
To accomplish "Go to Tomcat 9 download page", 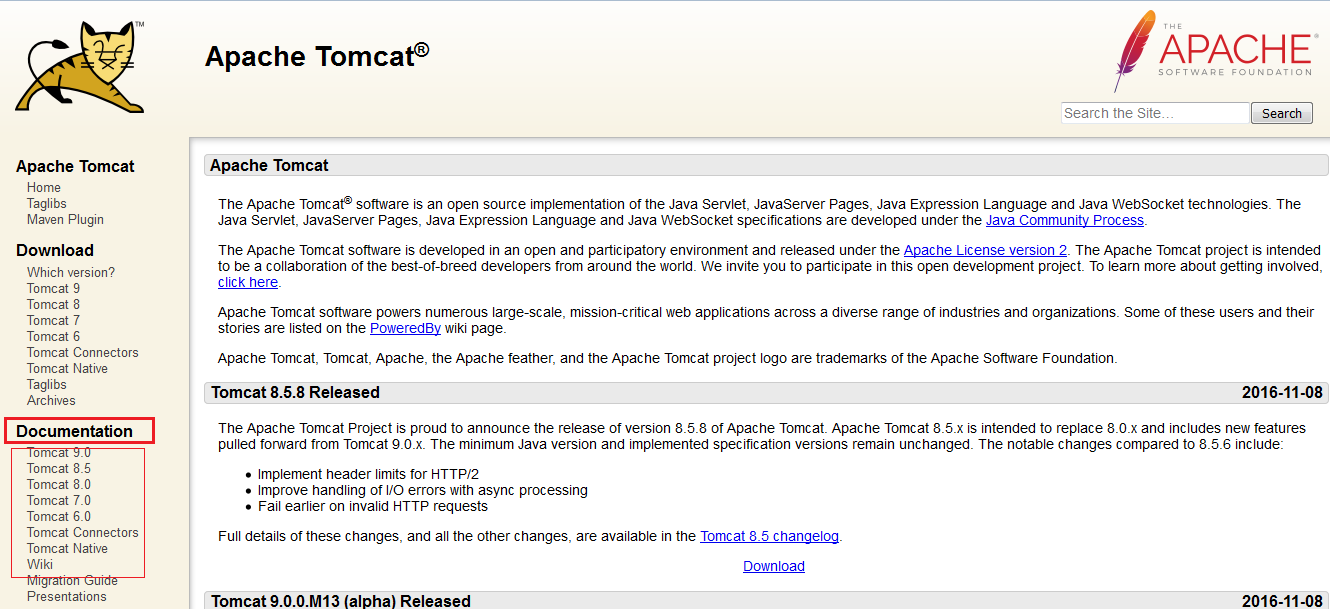I will point(53,289).
